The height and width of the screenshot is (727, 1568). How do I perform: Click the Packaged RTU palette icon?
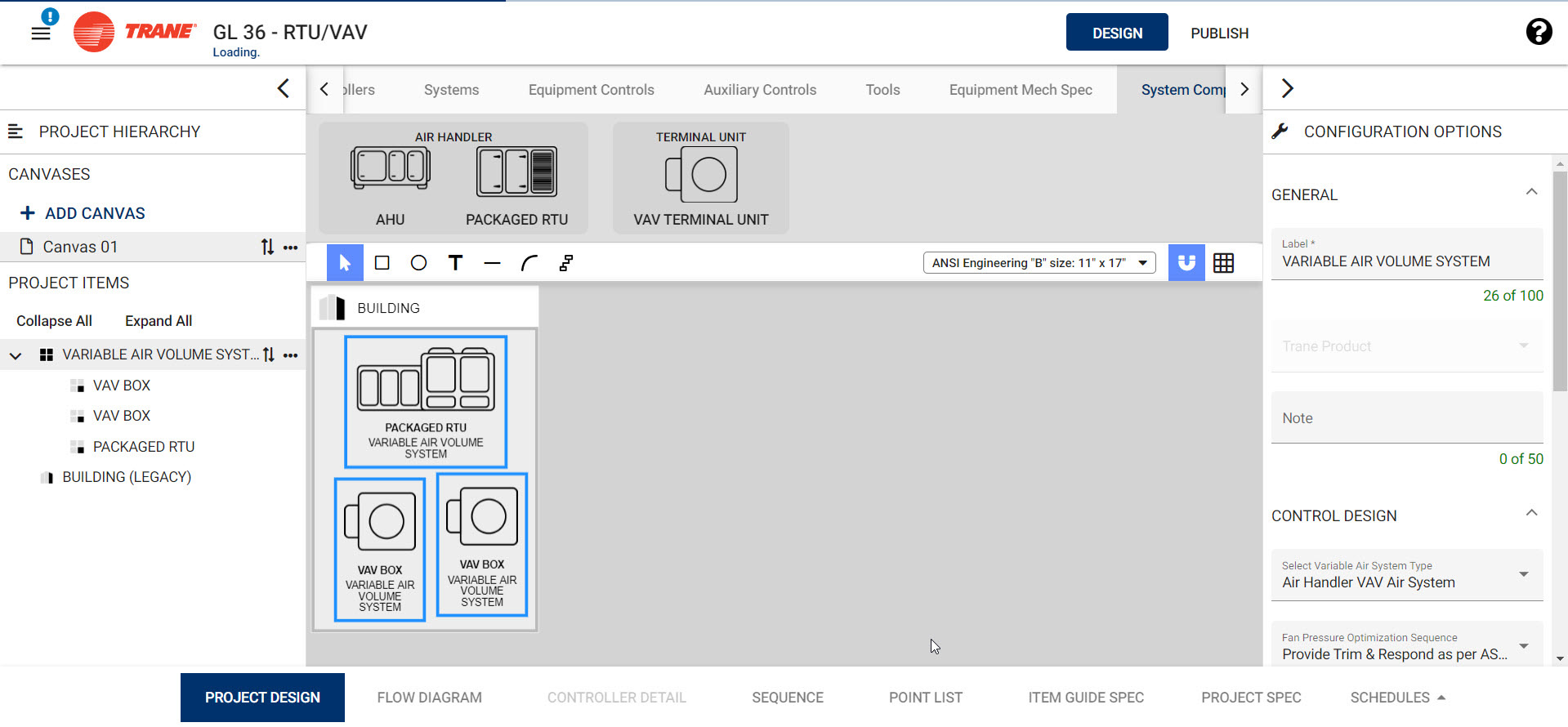pos(516,172)
